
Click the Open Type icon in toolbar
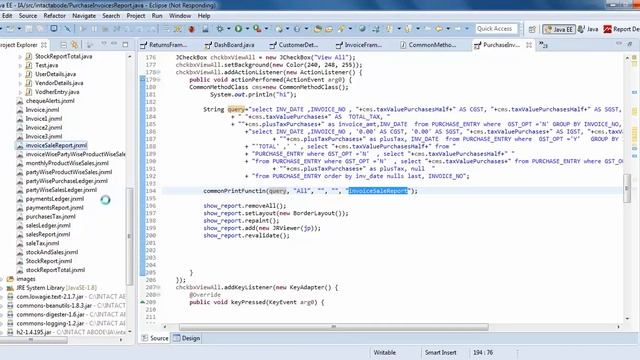318,29
